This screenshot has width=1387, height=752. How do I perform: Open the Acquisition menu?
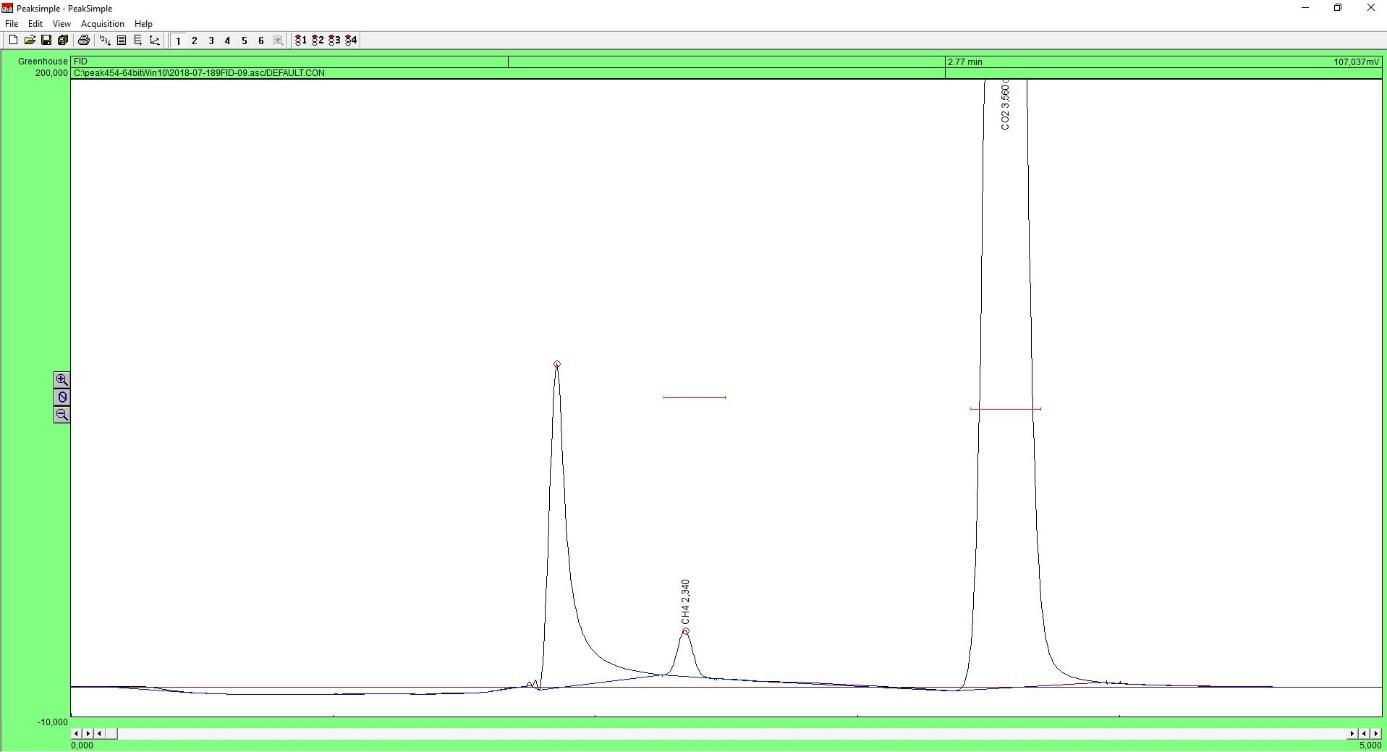pos(103,23)
